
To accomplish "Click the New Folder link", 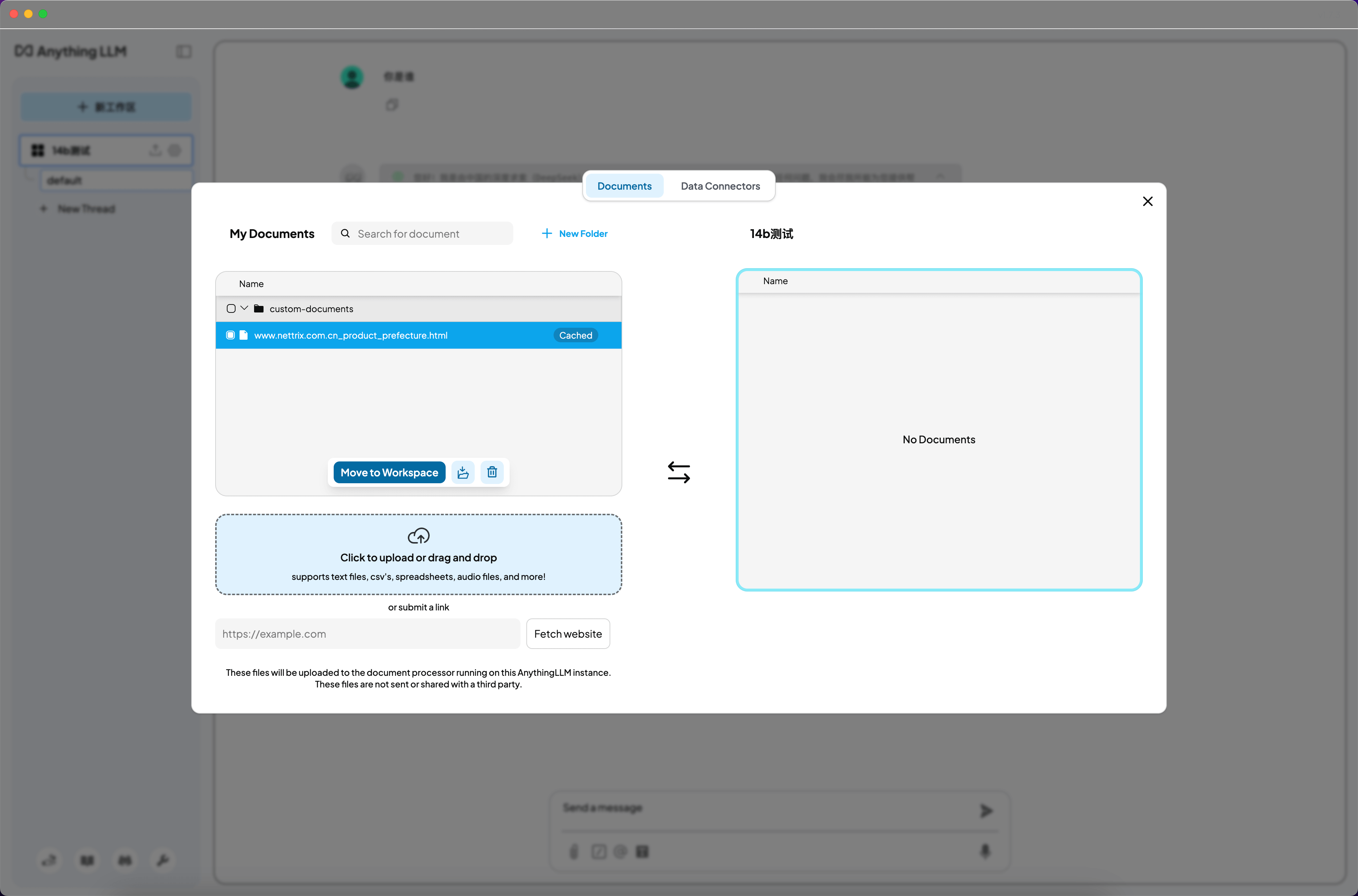I will coord(583,233).
